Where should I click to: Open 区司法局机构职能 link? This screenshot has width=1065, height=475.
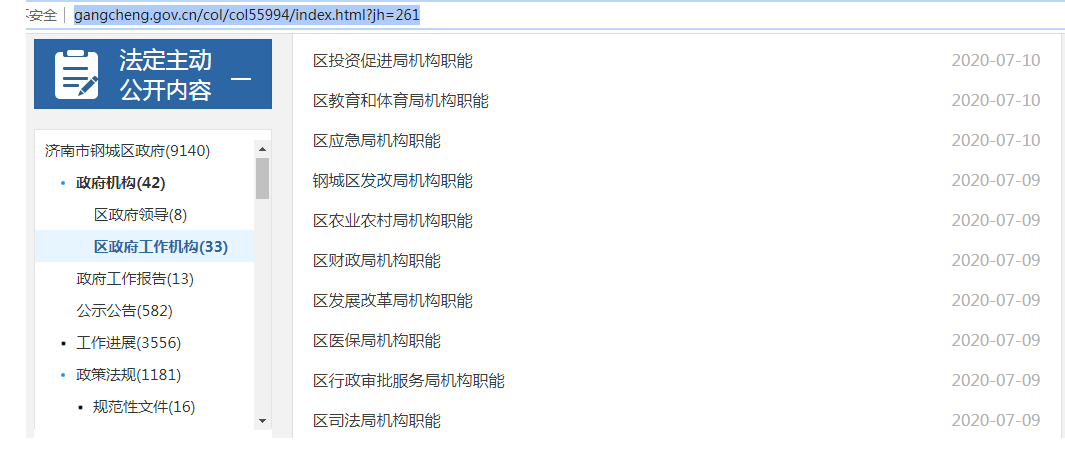(x=376, y=421)
